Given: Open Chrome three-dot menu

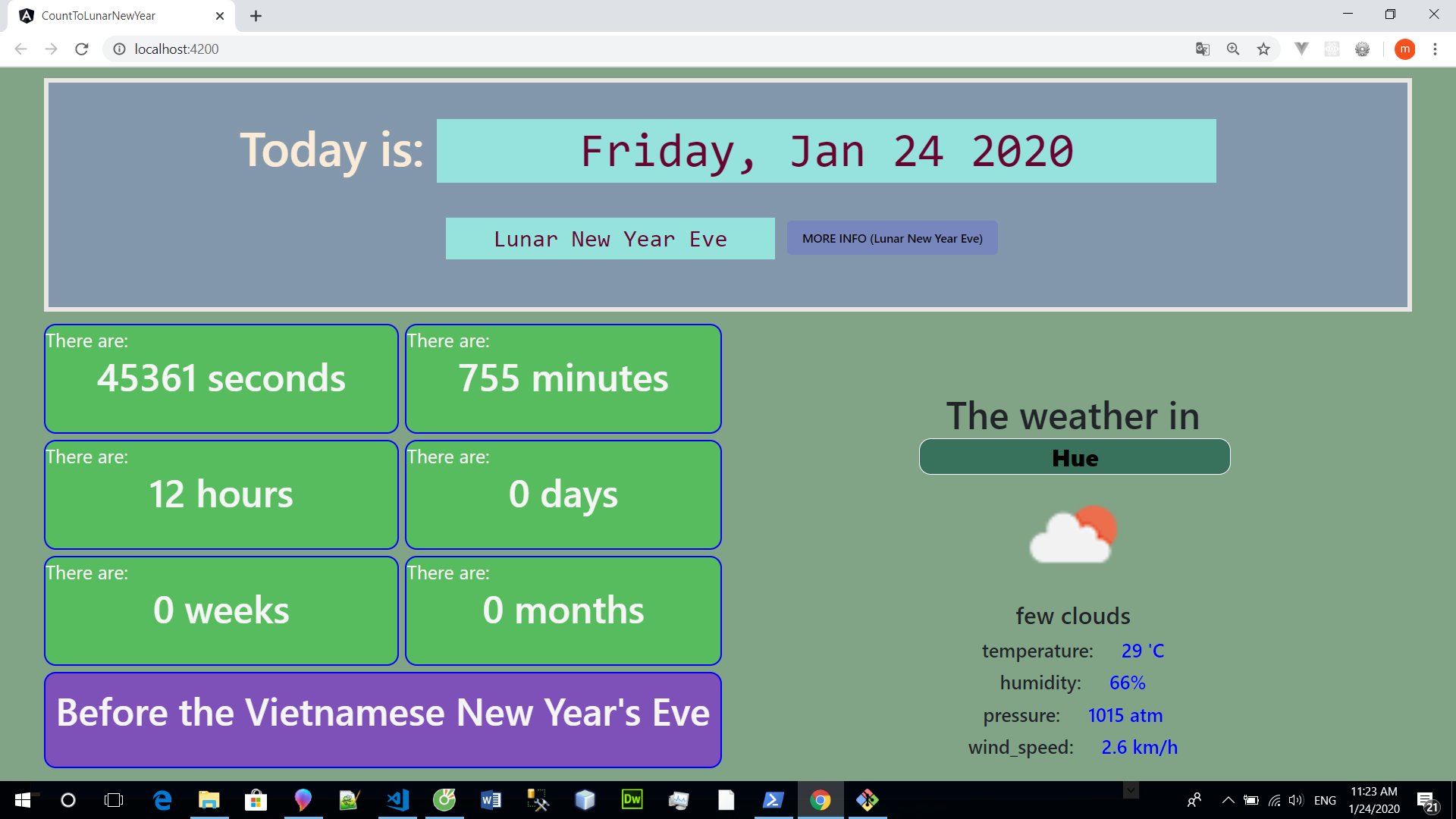Looking at the screenshot, I should click(x=1435, y=49).
